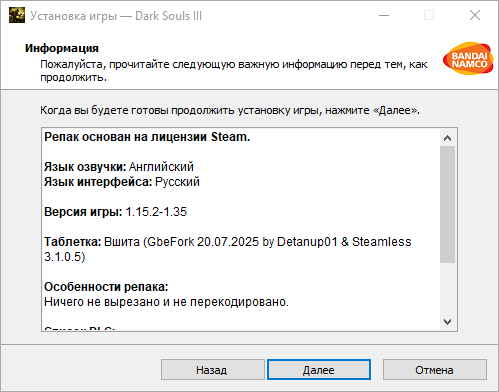
Task: Click the 'Таблетка: Вшита' line
Action: coord(228,249)
